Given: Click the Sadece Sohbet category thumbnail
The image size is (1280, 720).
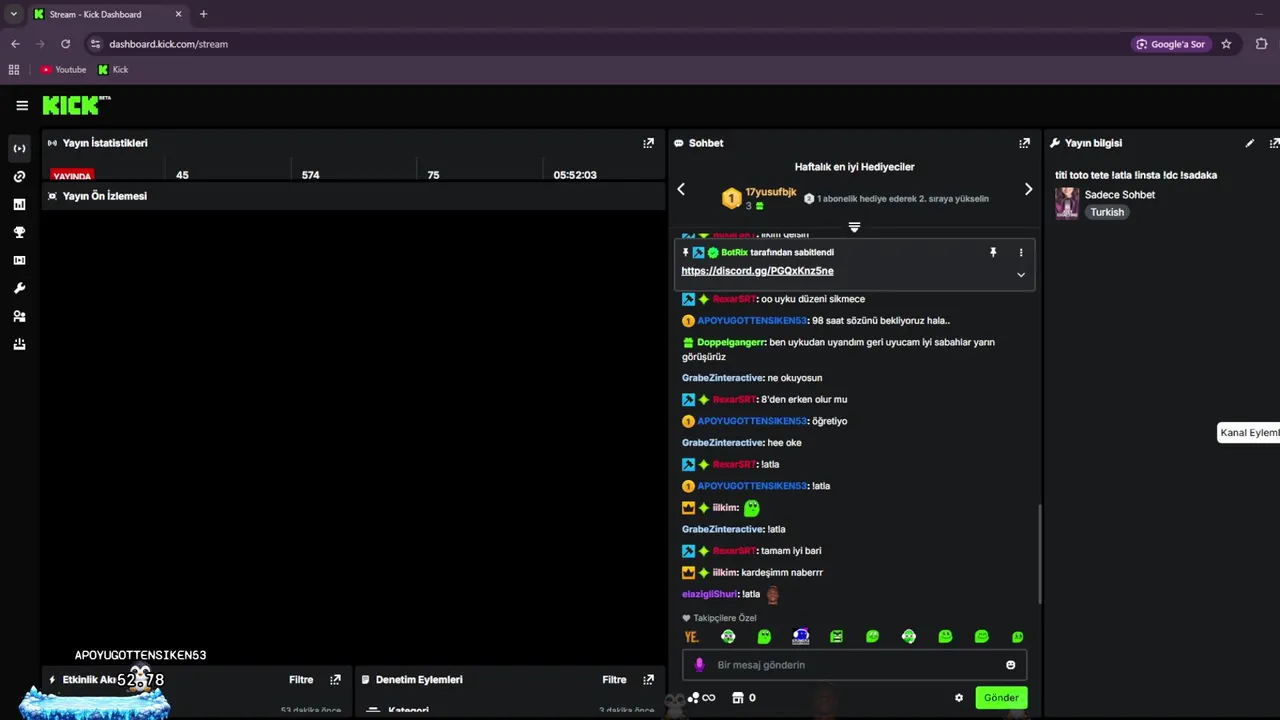Looking at the screenshot, I should (x=1067, y=203).
